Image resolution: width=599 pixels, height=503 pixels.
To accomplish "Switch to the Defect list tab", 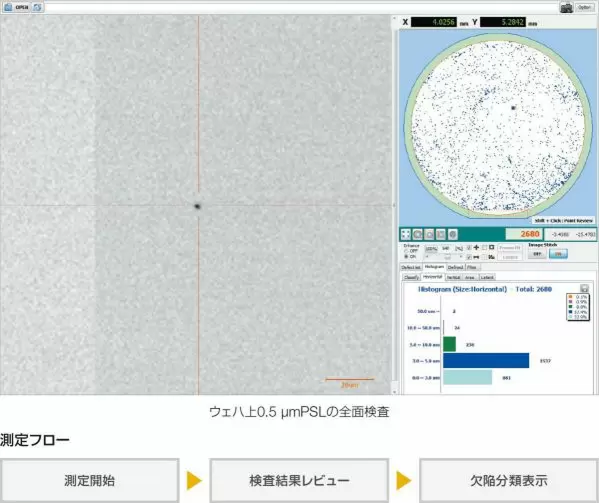I will click(411, 267).
